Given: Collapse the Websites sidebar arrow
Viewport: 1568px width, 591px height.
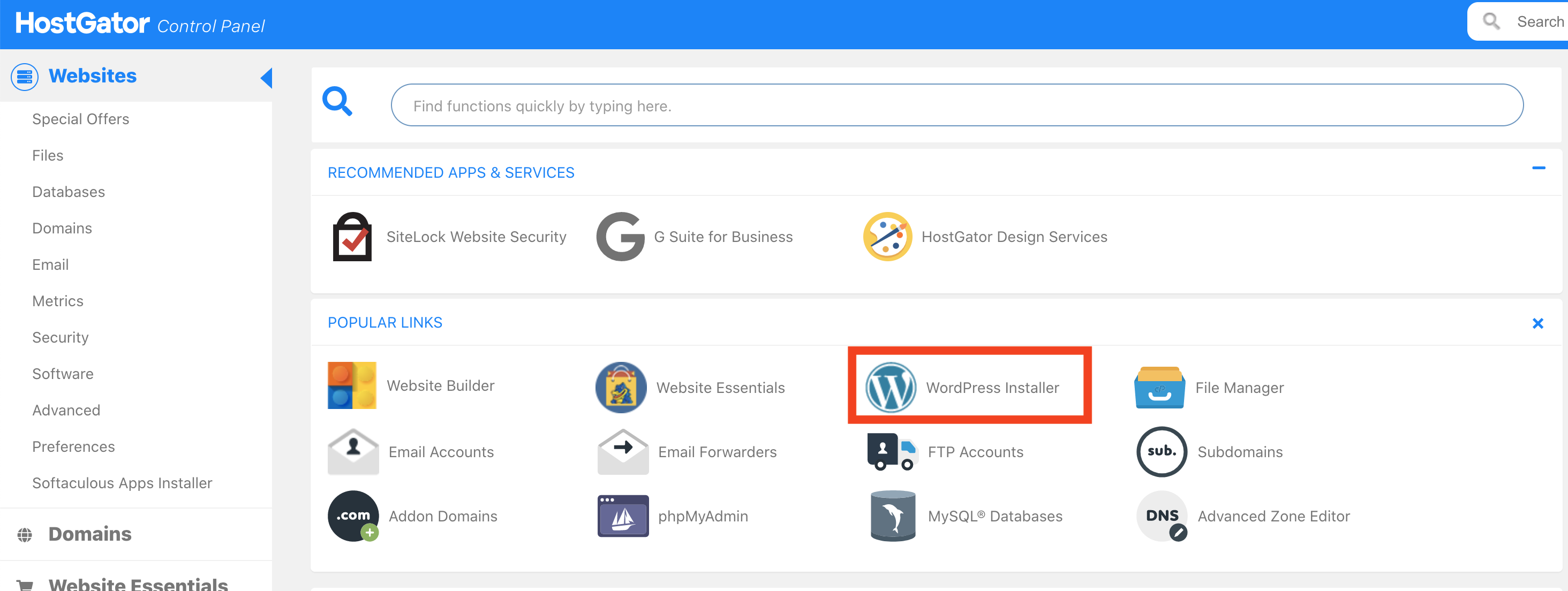Looking at the screenshot, I should pos(266,77).
